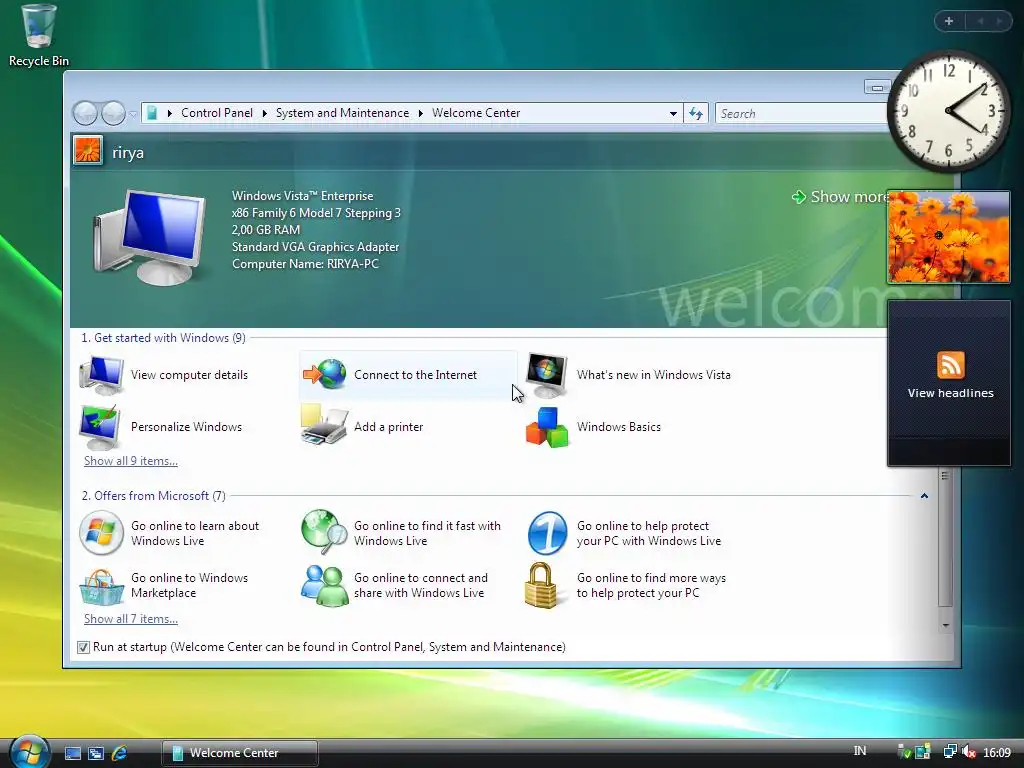
Task: Click the orange flowers slideshow gadget
Action: 948,237
